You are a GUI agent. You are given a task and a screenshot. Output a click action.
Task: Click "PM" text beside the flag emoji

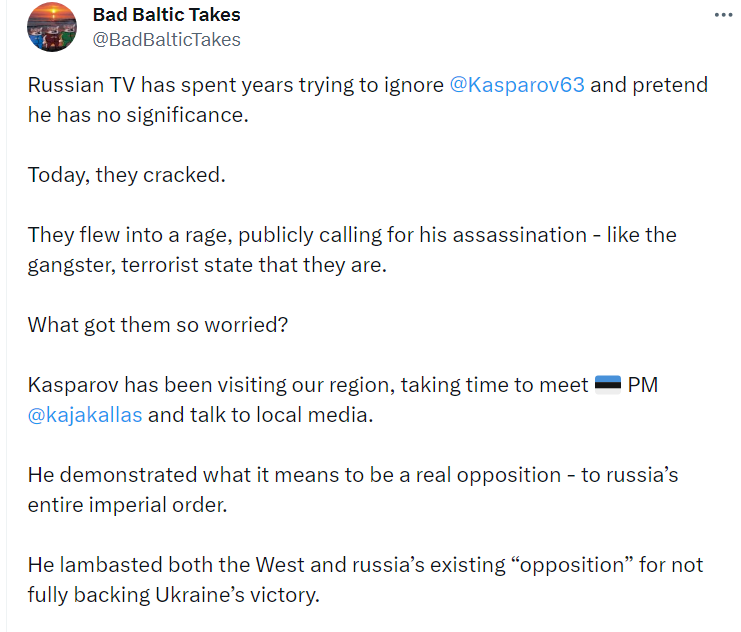(x=643, y=386)
